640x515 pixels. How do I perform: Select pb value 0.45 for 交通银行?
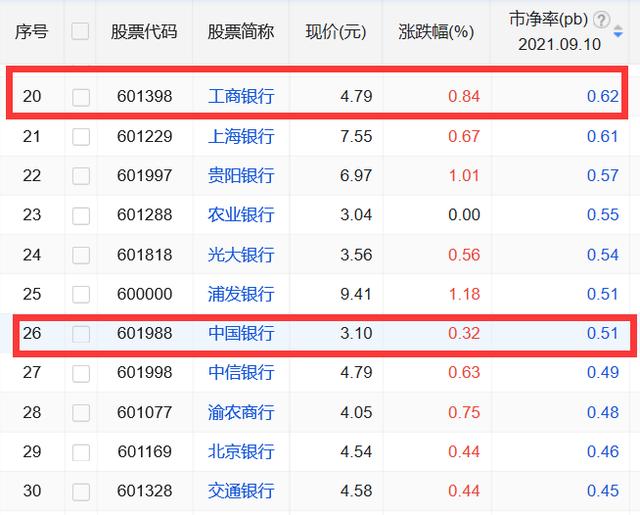coord(603,491)
